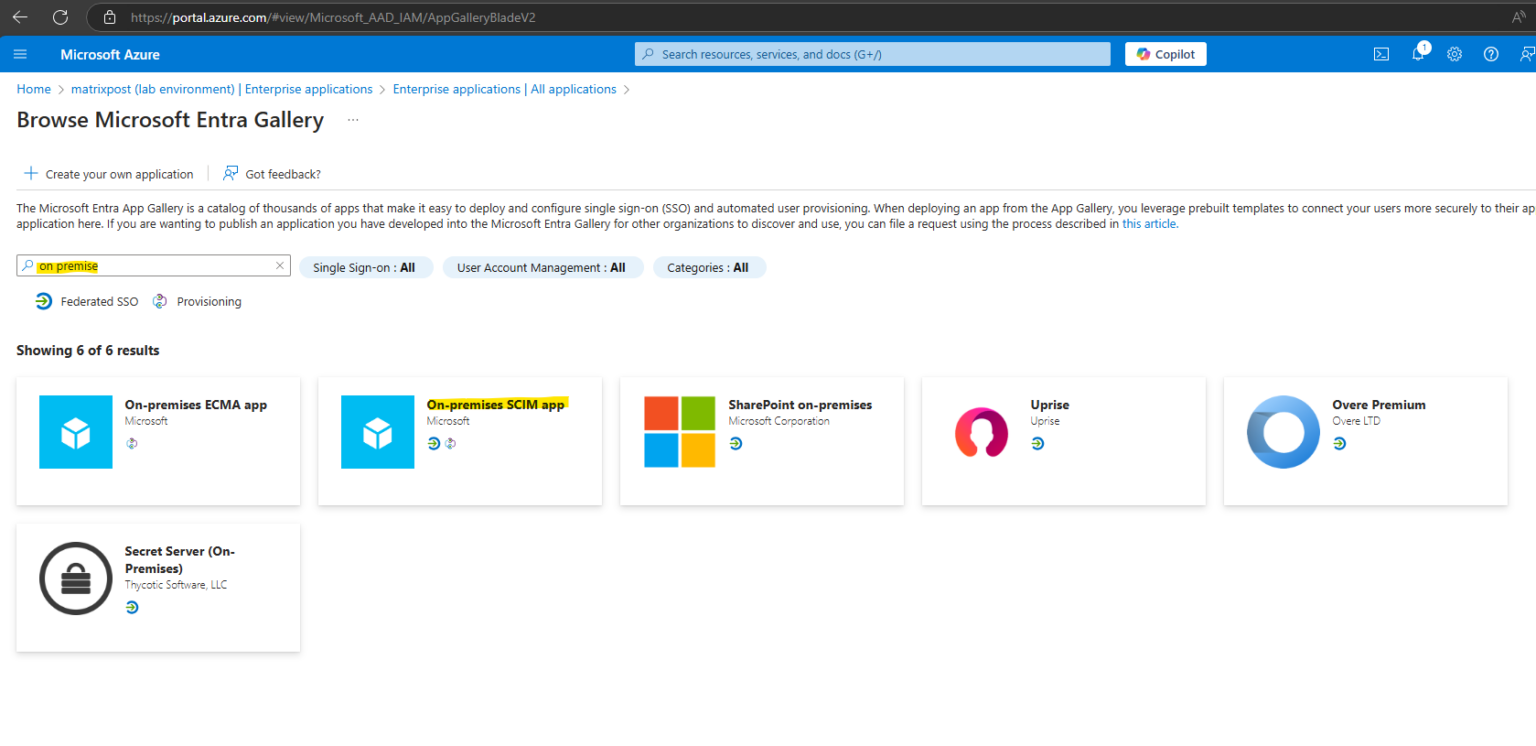
Task: Toggle the Provisioning filter
Action: [197, 301]
